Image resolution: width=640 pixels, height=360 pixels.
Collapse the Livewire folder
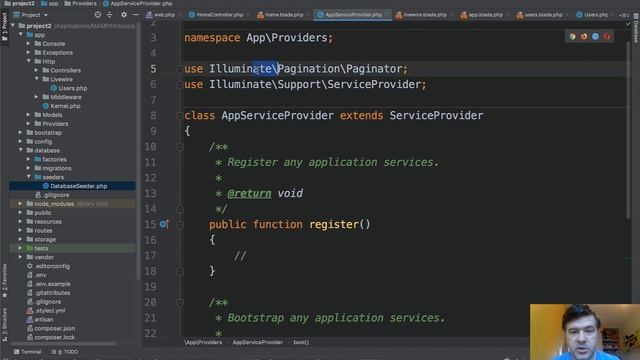[36, 79]
